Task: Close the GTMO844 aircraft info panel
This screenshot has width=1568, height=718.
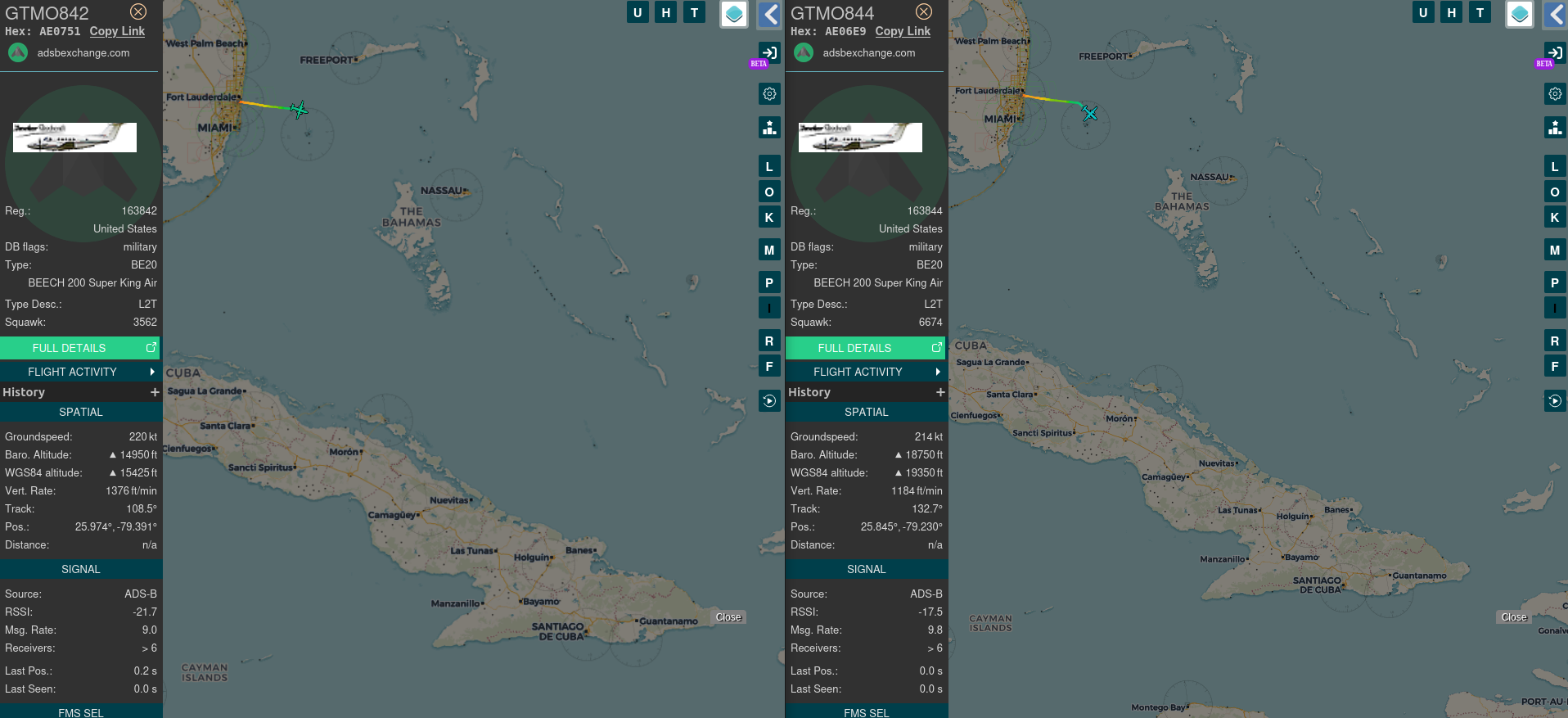Action: point(924,11)
